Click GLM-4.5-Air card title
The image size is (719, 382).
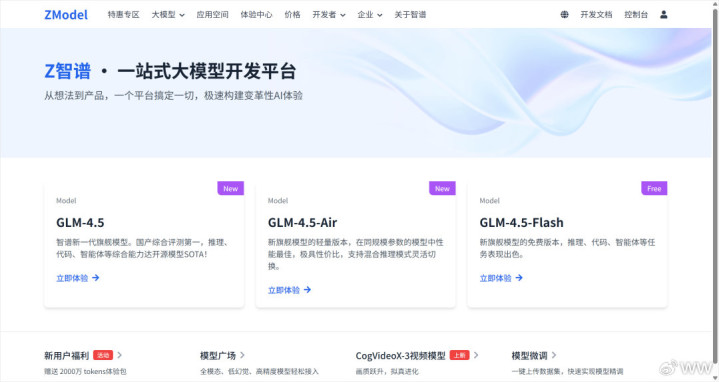tap(302, 223)
